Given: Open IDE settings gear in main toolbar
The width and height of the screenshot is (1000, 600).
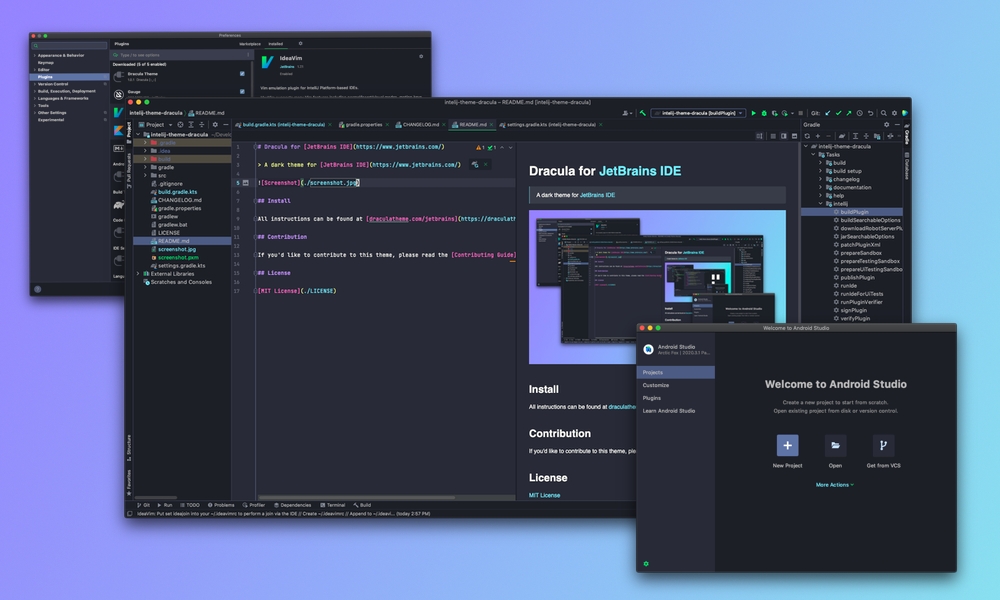Looking at the screenshot, I should click(894, 113).
